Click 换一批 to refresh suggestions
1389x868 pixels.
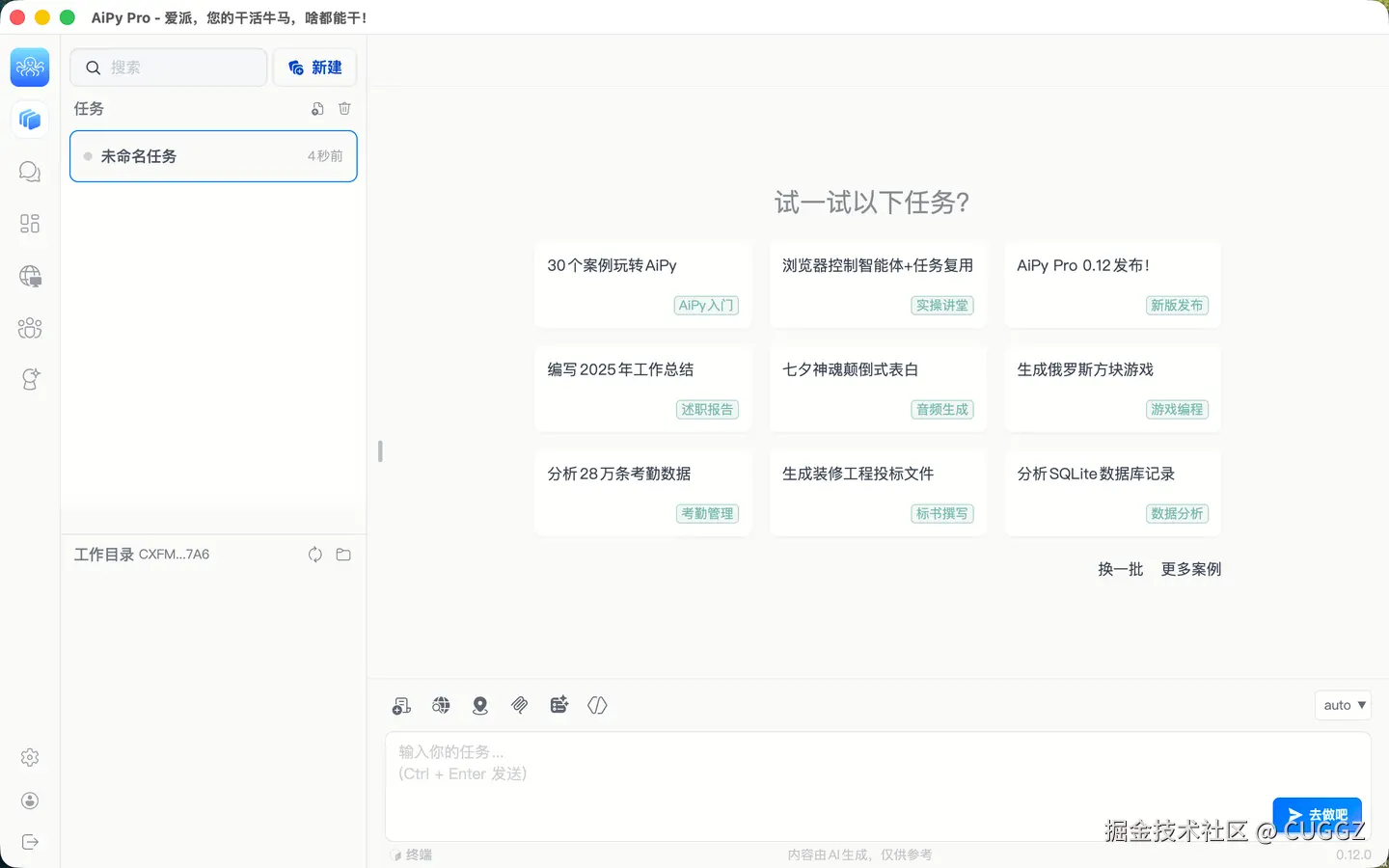tap(1120, 569)
